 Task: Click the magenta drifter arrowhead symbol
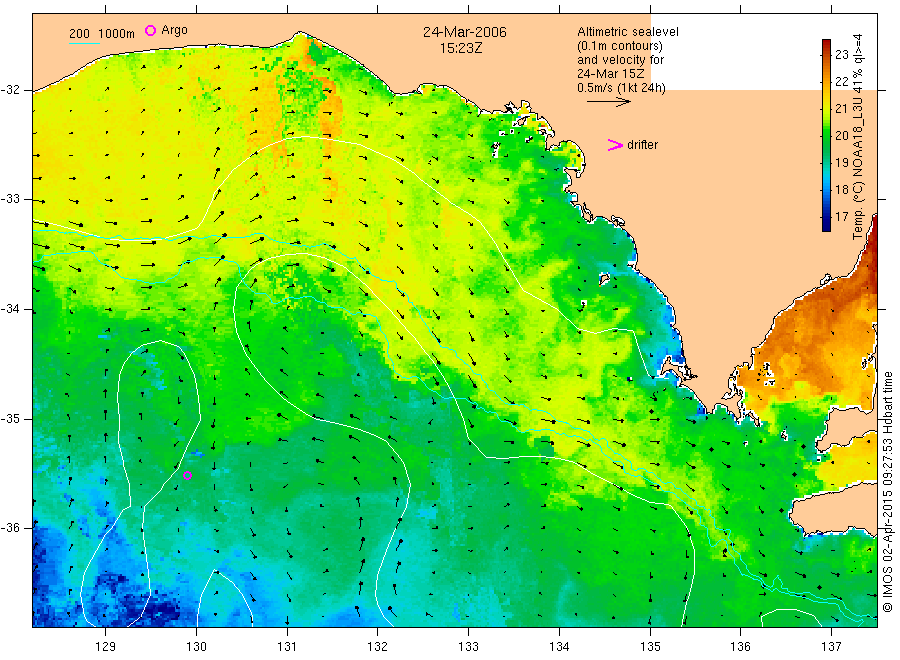pos(615,145)
